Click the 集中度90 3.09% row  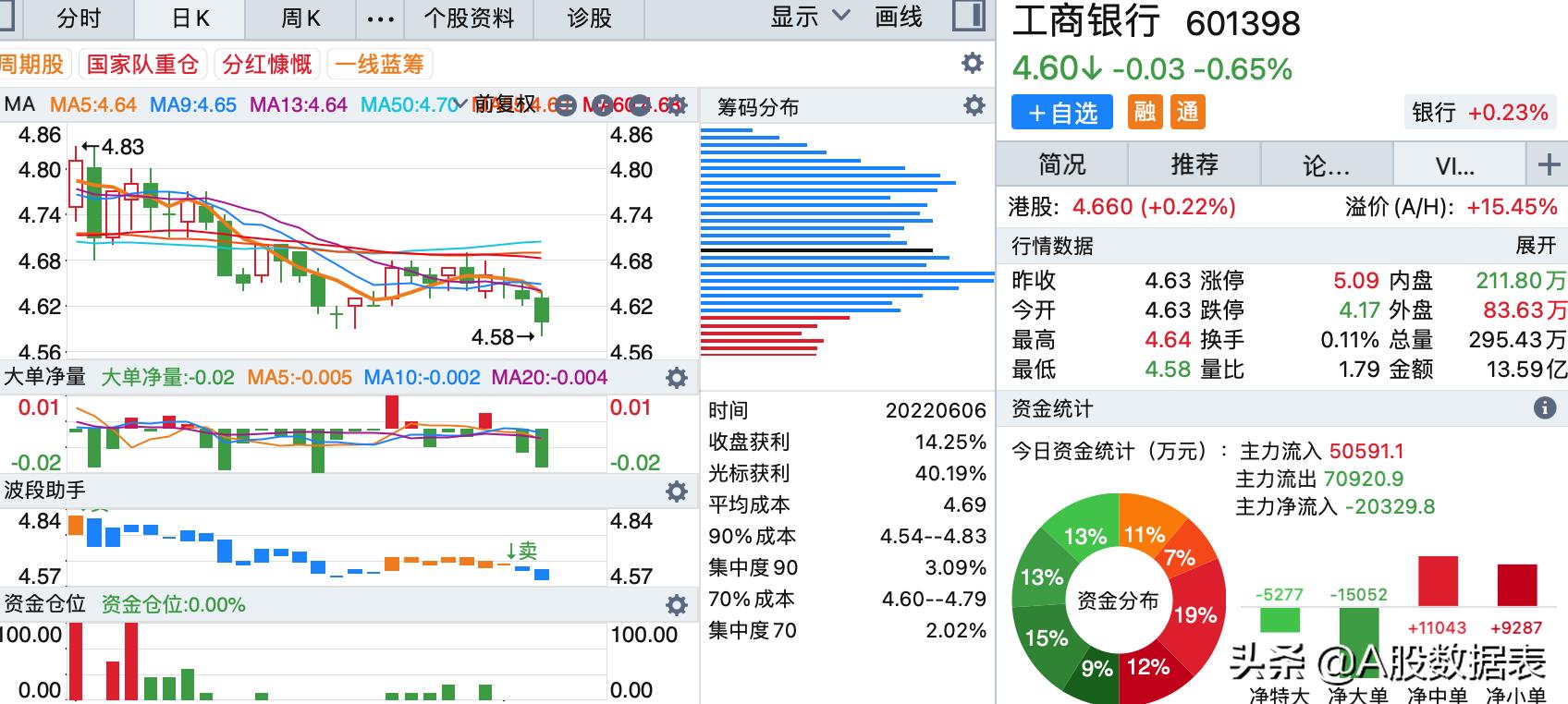[x=847, y=567]
